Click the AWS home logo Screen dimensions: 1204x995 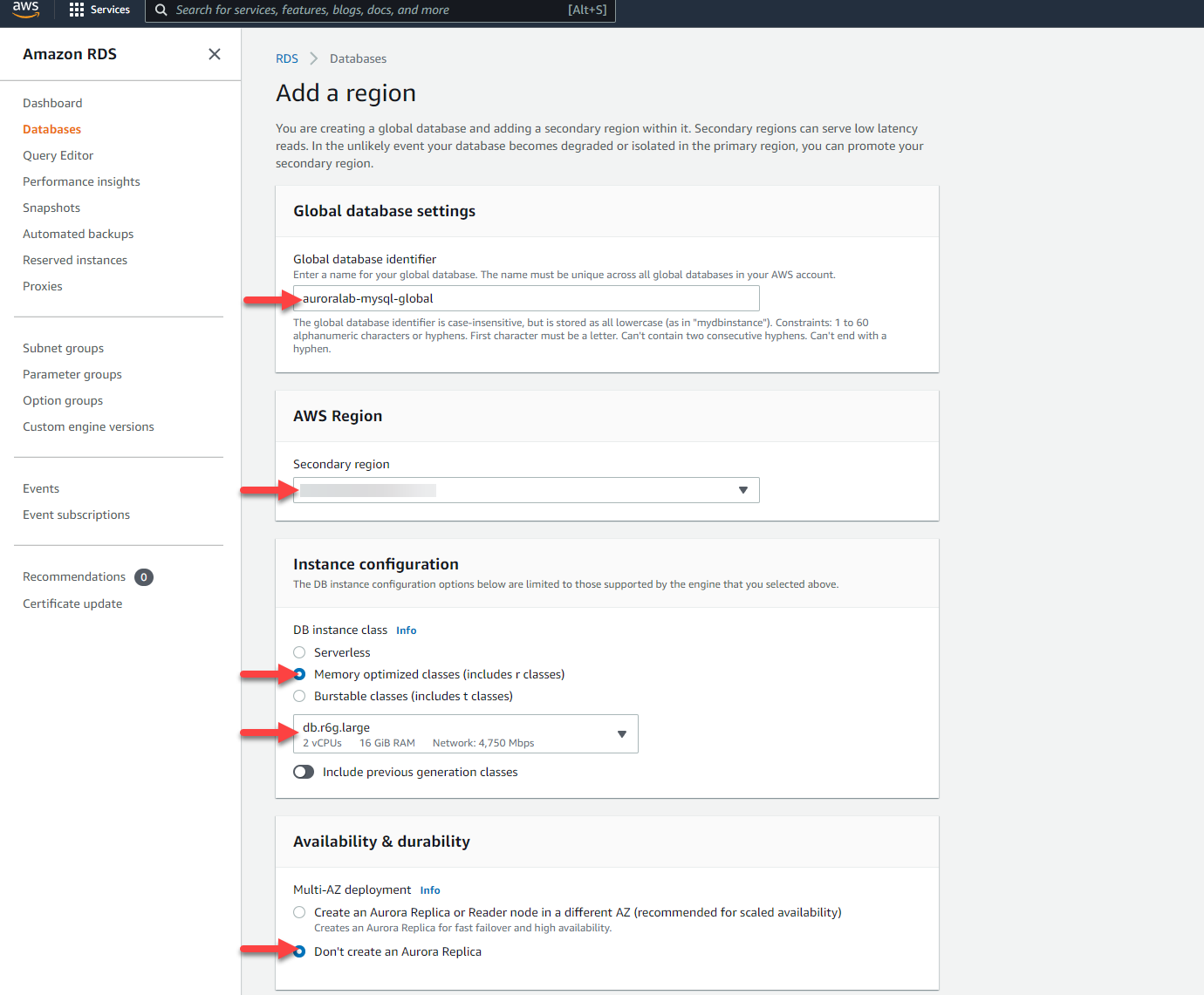(x=25, y=10)
